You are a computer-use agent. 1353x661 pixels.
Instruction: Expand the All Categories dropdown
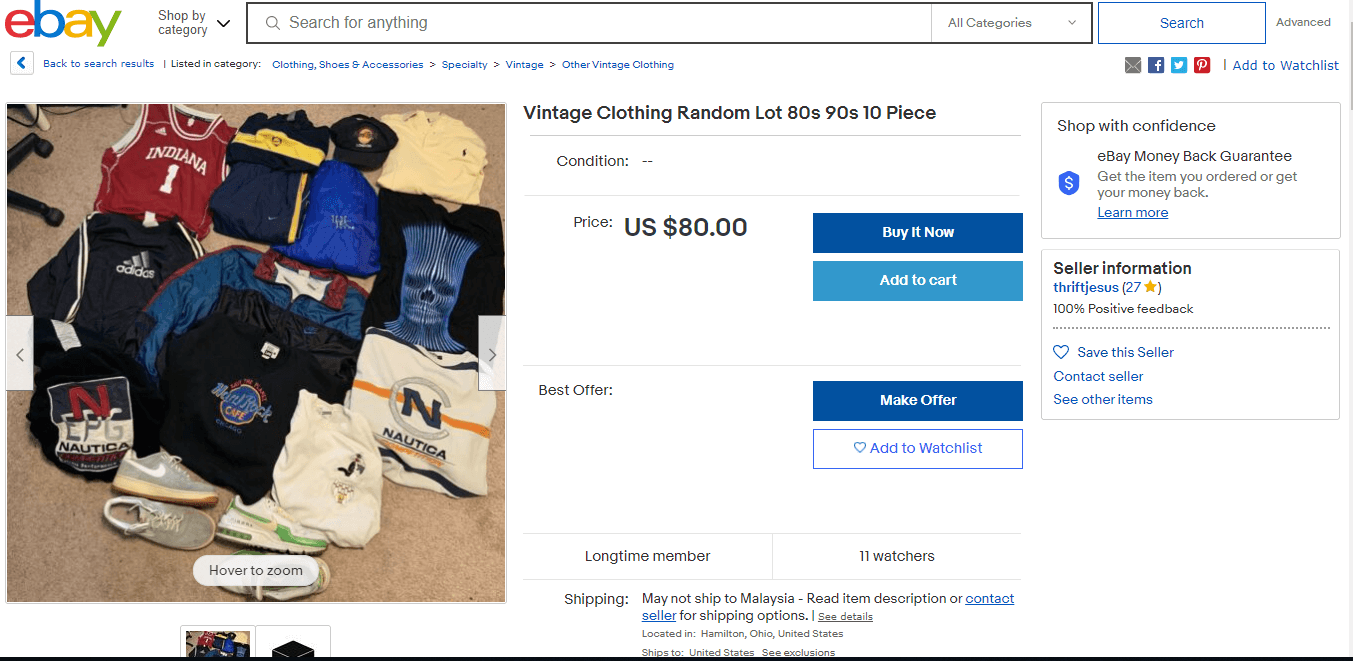tap(1011, 23)
